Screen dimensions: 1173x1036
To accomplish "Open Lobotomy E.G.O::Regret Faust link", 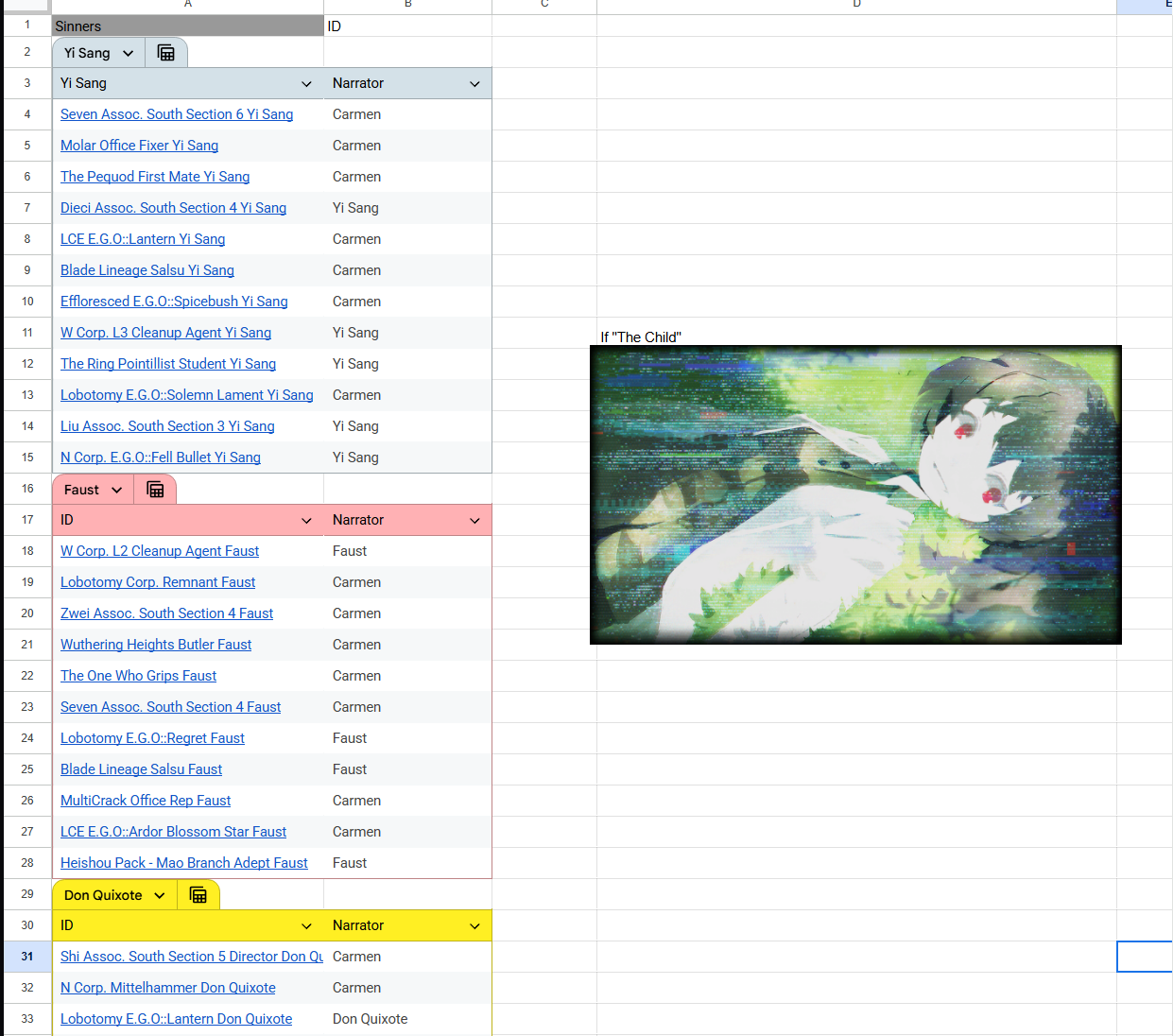I will tap(152, 738).
